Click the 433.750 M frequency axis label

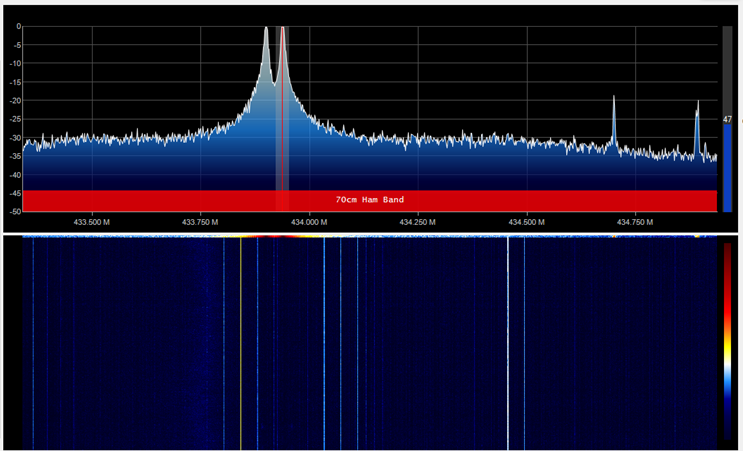200,222
